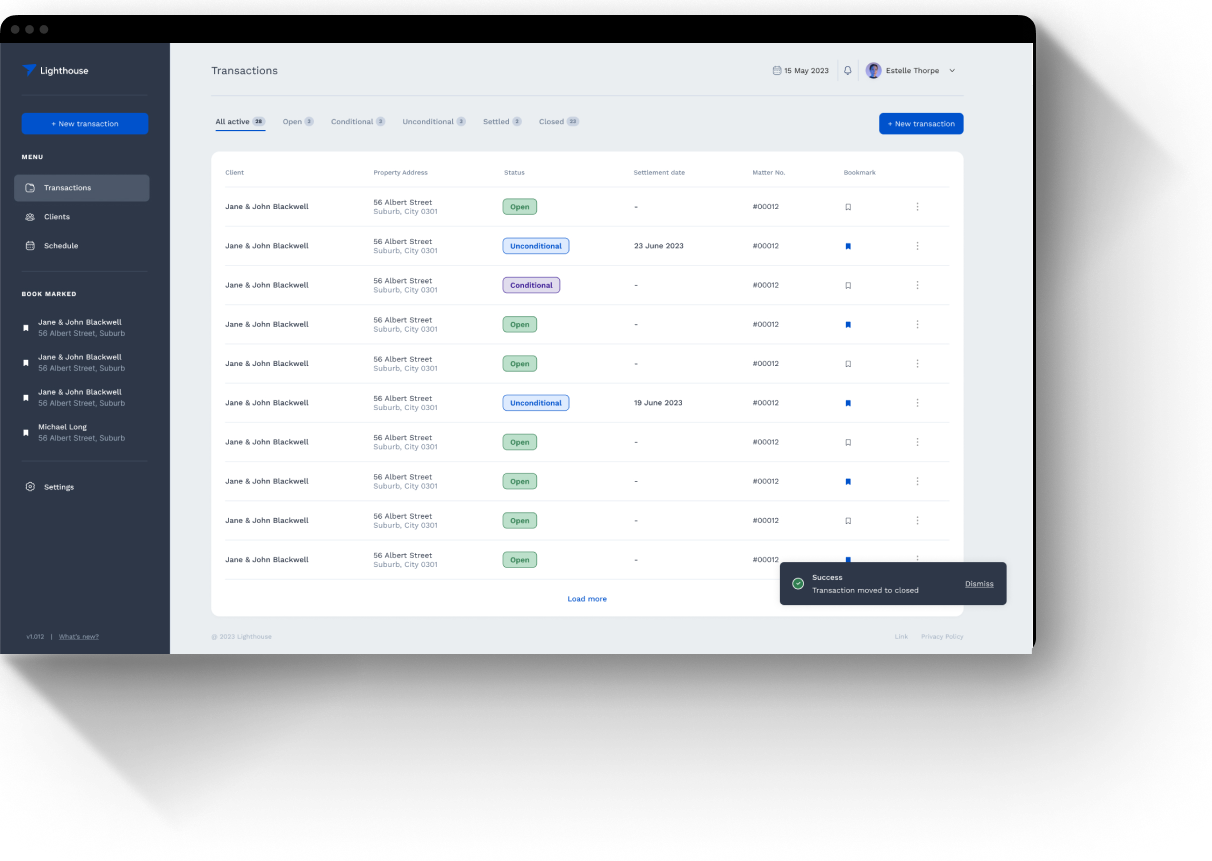The width and height of the screenshot is (1212, 861).
Task: Expand the Estelle Thorpe profile dropdown
Action: tap(951, 70)
